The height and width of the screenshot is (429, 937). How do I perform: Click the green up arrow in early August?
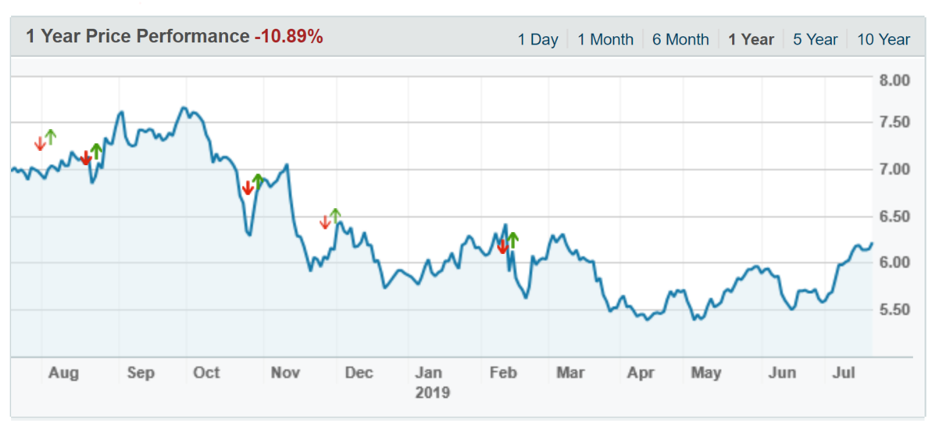coord(51,137)
